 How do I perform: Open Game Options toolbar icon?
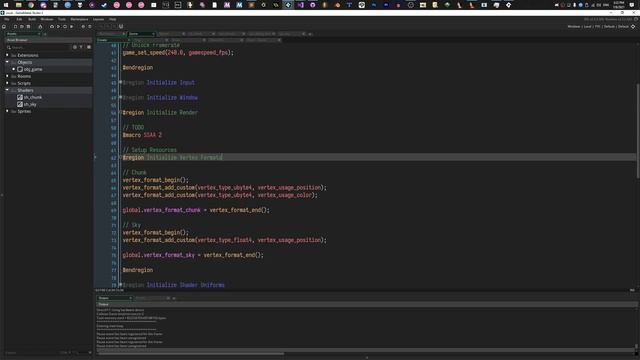click(83, 27)
